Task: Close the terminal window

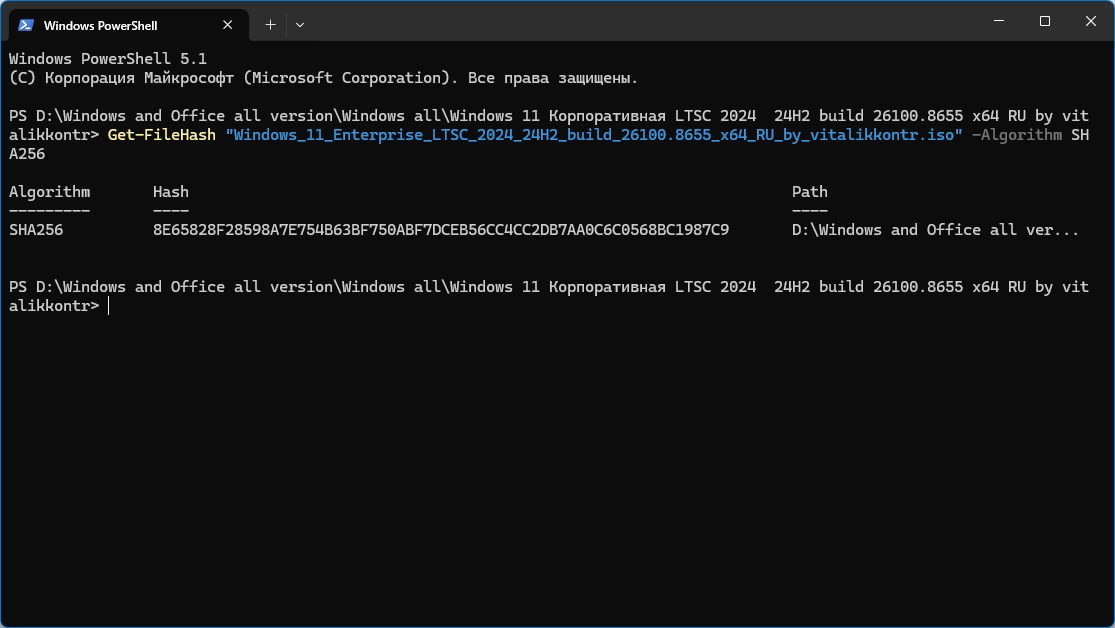Action: point(1091,21)
